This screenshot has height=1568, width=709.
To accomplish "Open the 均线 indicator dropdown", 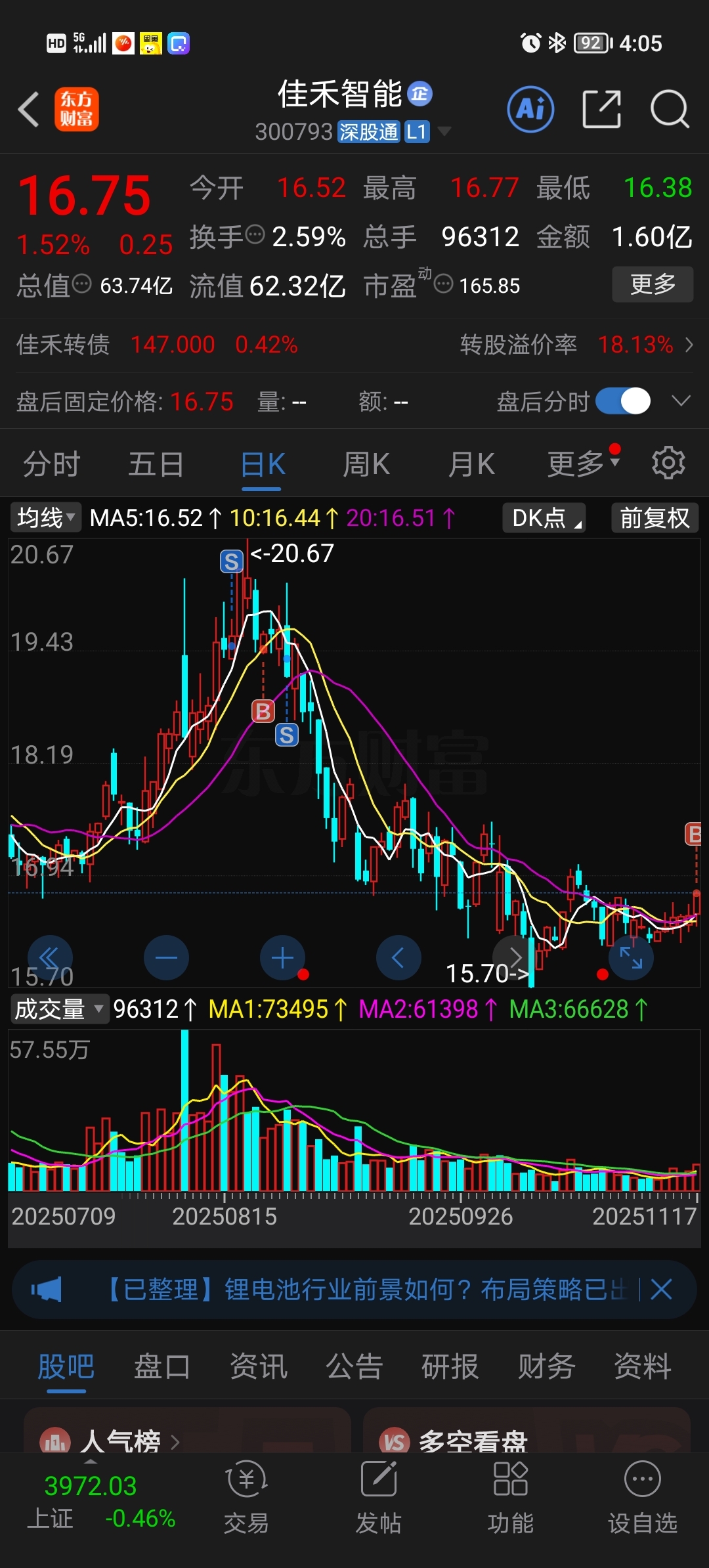I will click(45, 517).
